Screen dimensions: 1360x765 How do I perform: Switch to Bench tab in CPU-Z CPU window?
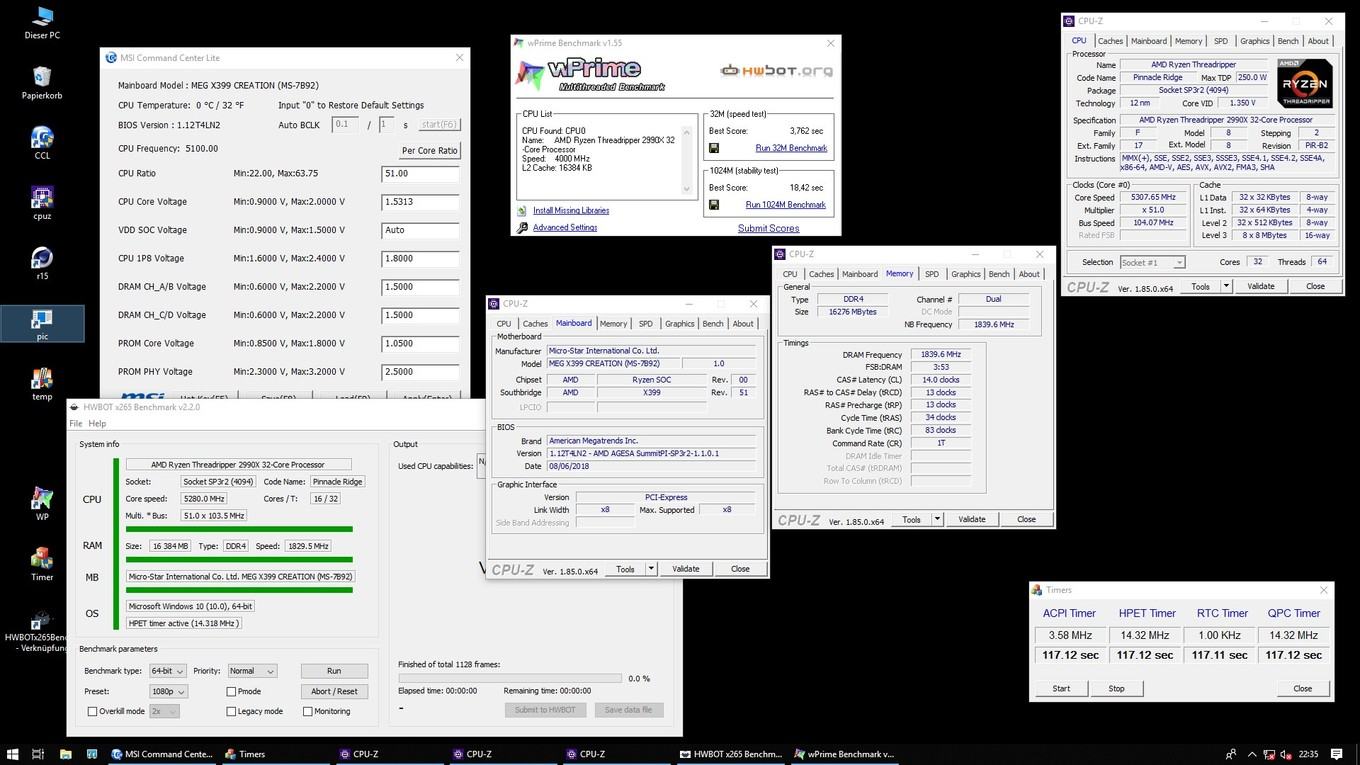pos(1288,41)
